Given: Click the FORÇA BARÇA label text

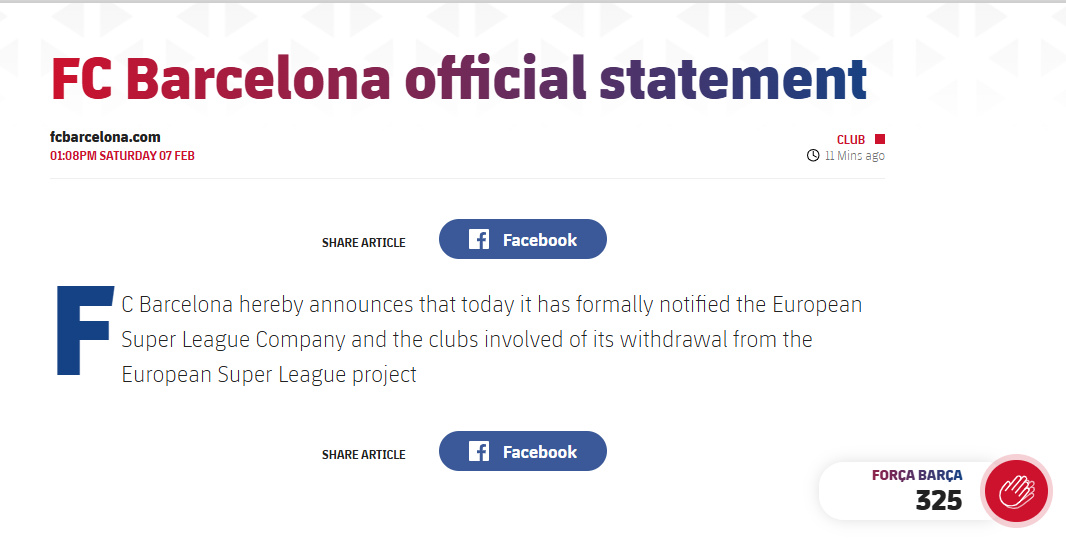Looking at the screenshot, I should coord(917,476).
